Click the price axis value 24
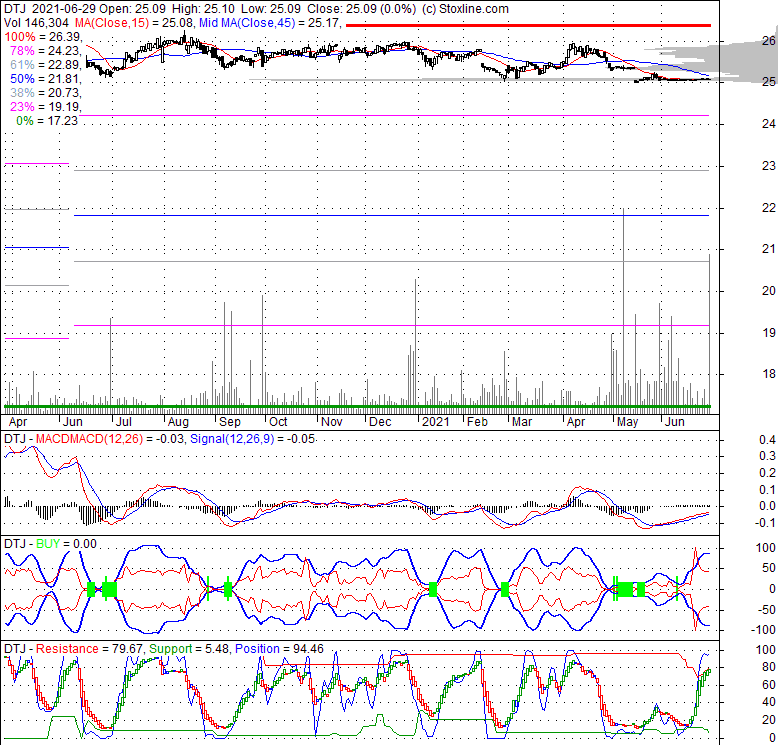Screen dimensions: 780x745 pyautogui.click(x=769, y=124)
